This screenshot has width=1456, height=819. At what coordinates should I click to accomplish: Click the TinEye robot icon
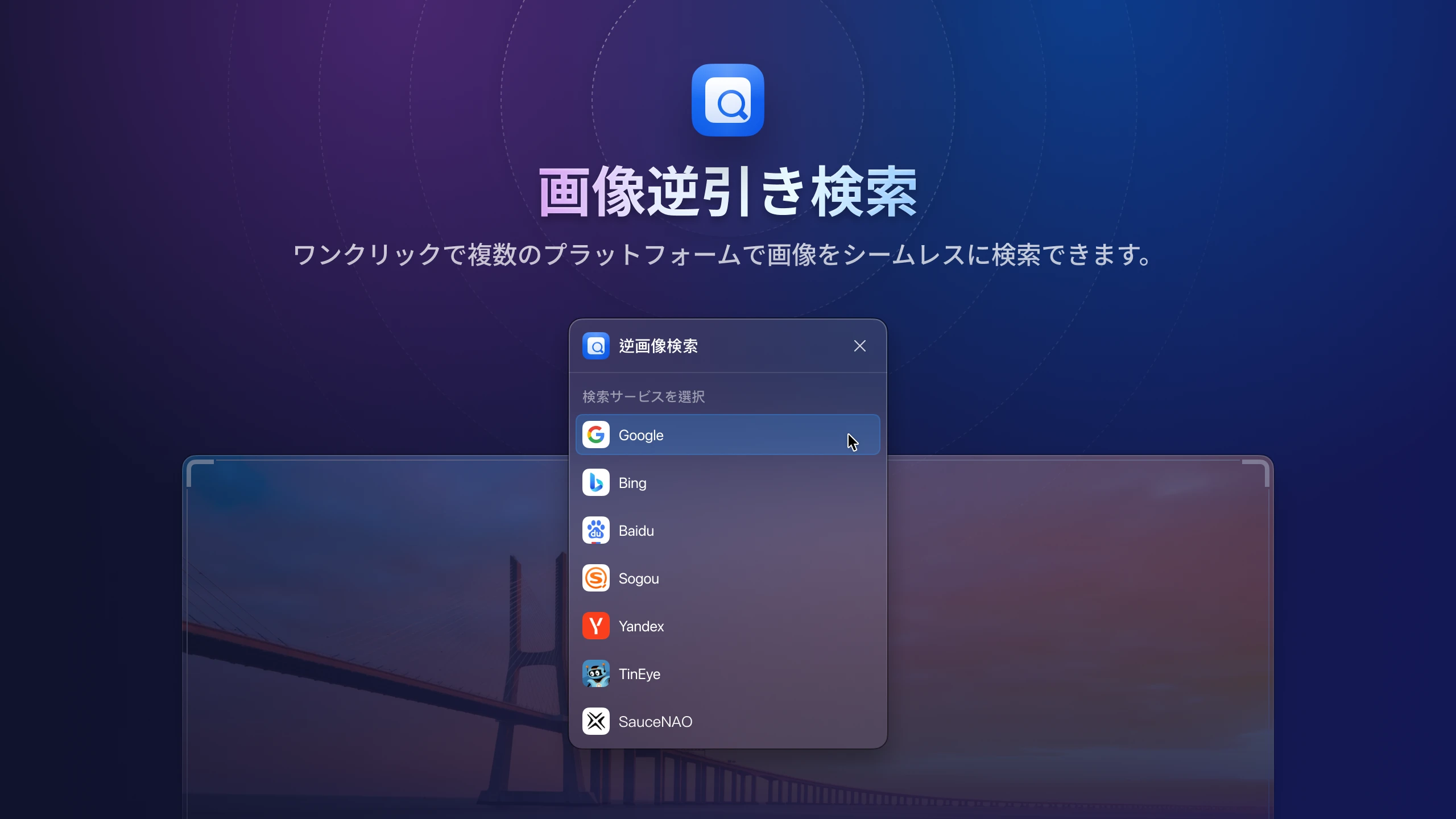point(595,674)
